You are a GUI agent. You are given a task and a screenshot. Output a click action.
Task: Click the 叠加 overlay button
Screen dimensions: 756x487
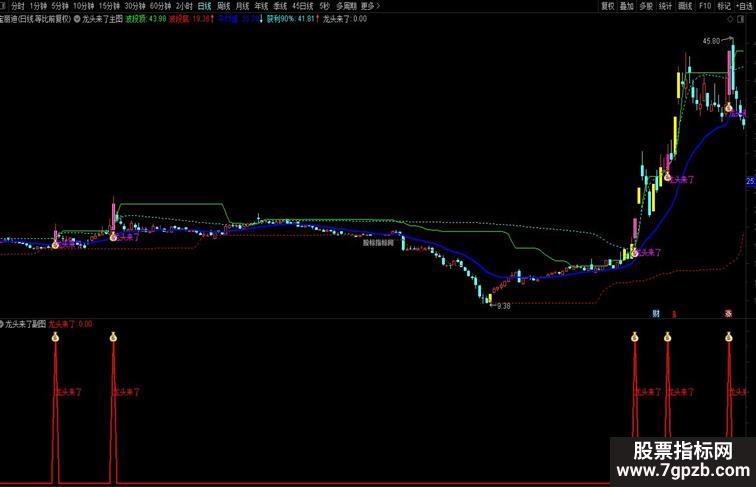[x=626, y=6]
